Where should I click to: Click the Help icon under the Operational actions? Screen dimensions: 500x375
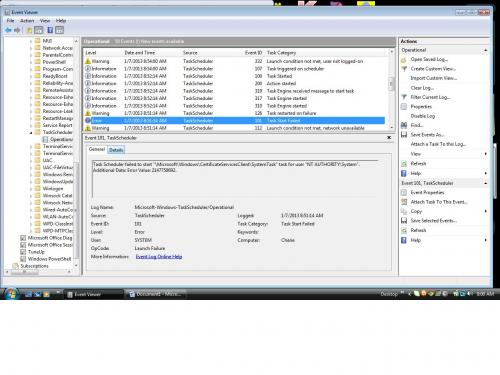pyautogui.click(x=404, y=173)
